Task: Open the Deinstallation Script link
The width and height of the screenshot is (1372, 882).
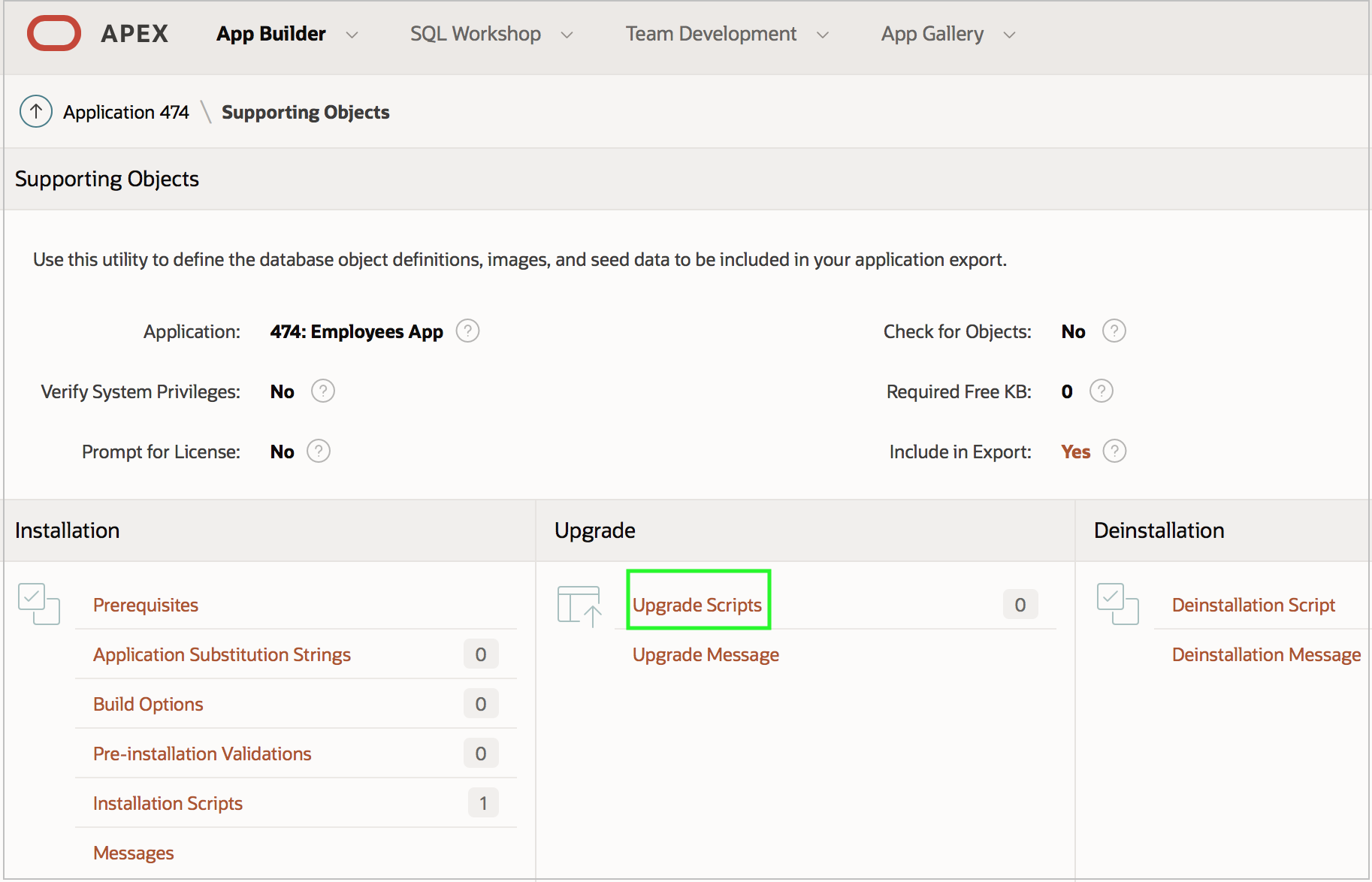Action: (1253, 605)
